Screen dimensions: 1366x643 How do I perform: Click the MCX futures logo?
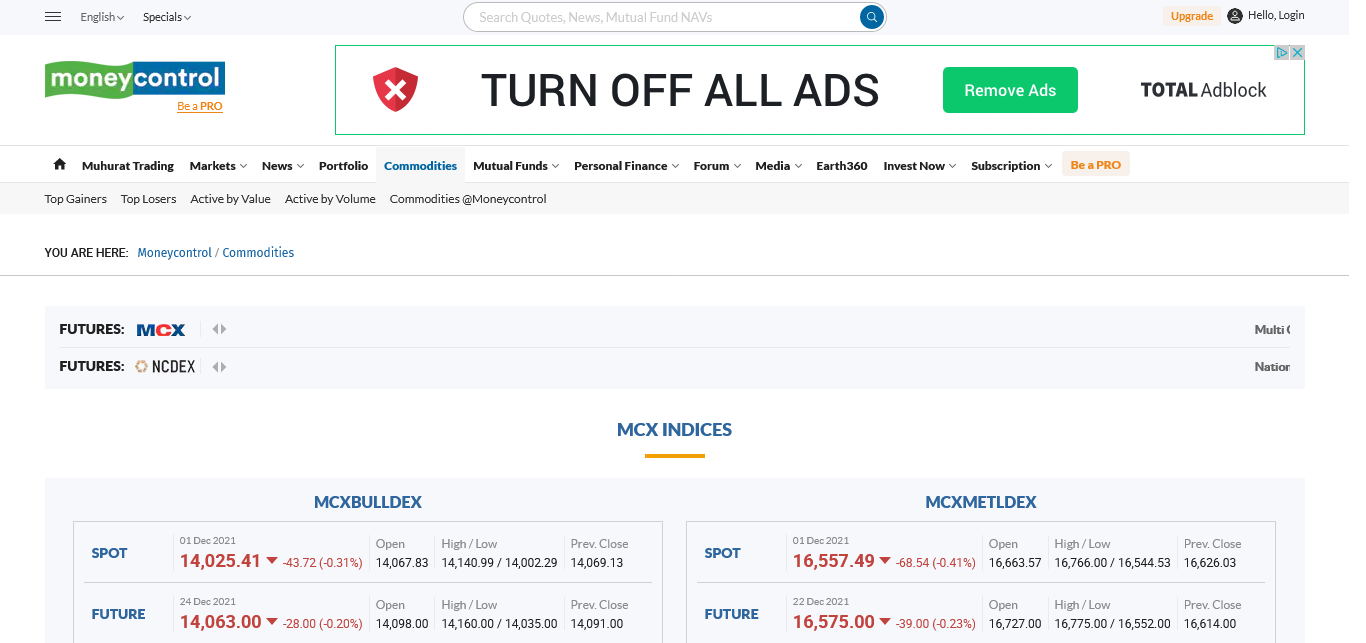(x=161, y=329)
